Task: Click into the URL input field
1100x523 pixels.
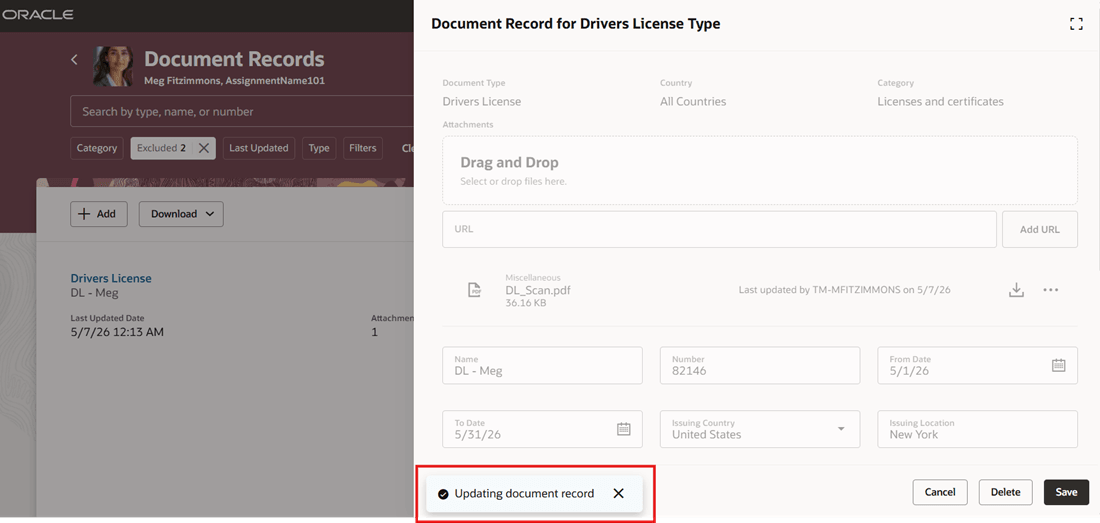Action: (x=719, y=229)
